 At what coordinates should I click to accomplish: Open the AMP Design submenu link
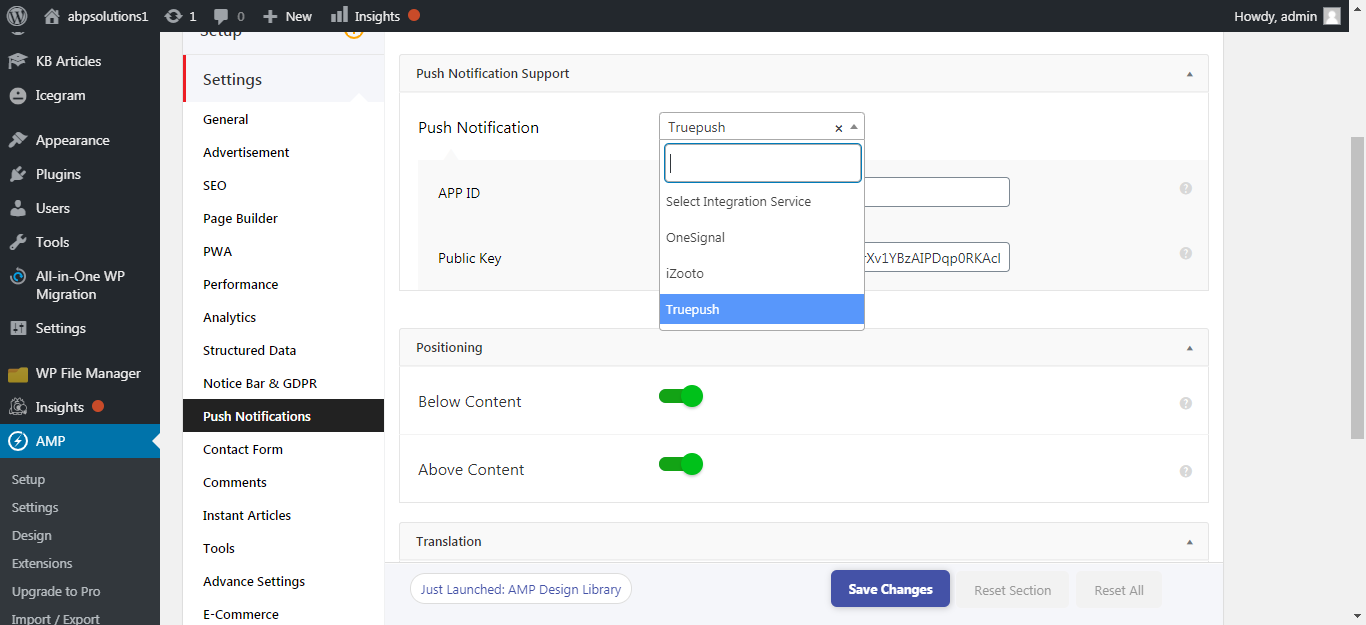[x=32, y=536]
